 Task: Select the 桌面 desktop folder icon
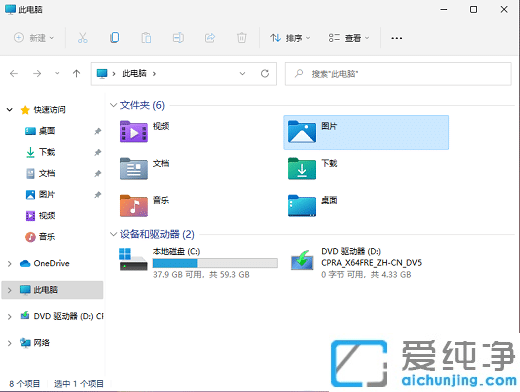302,206
